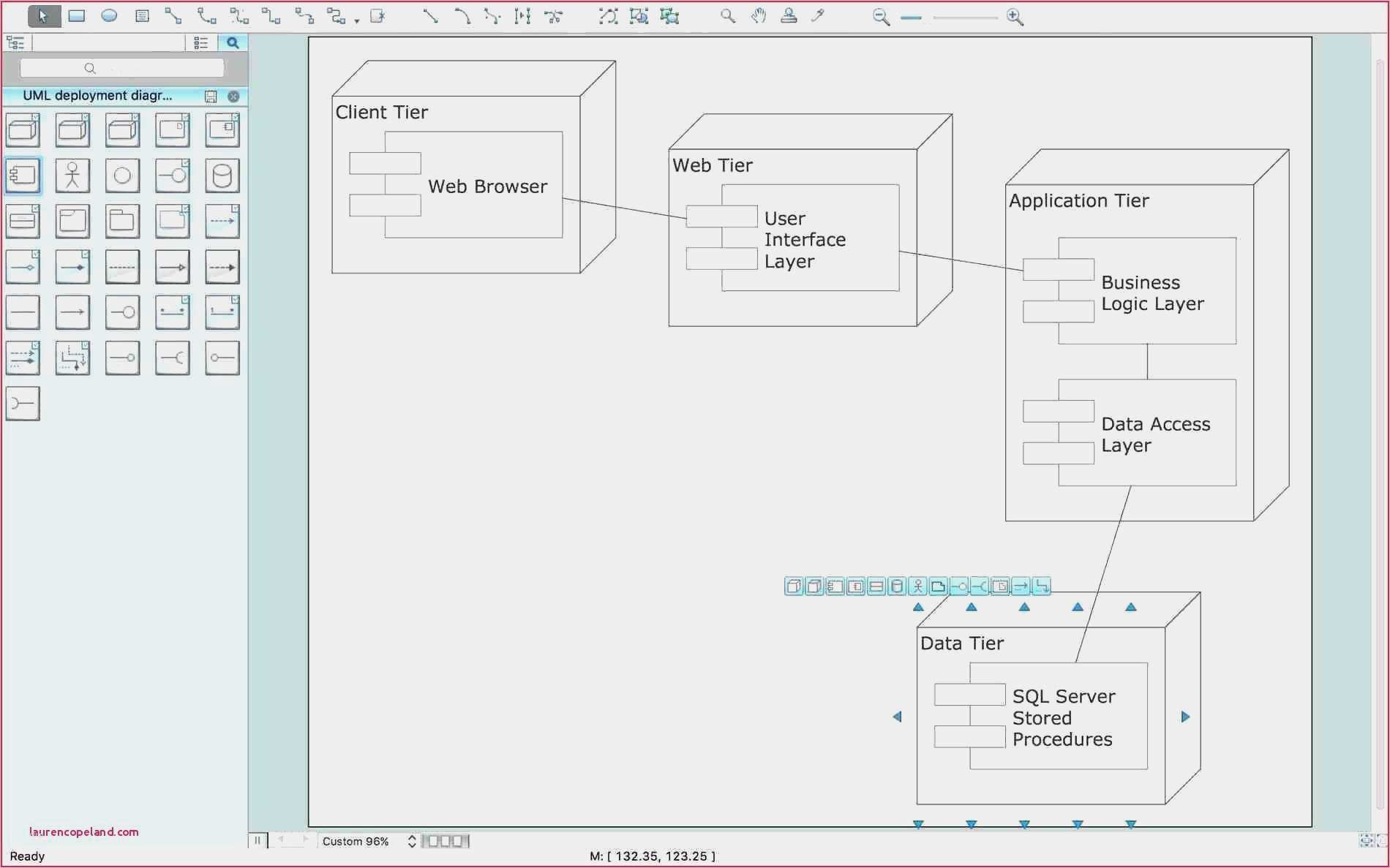Select the straight line drawing tool
Image resolution: width=1390 pixels, height=868 pixels.
pyautogui.click(x=431, y=15)
